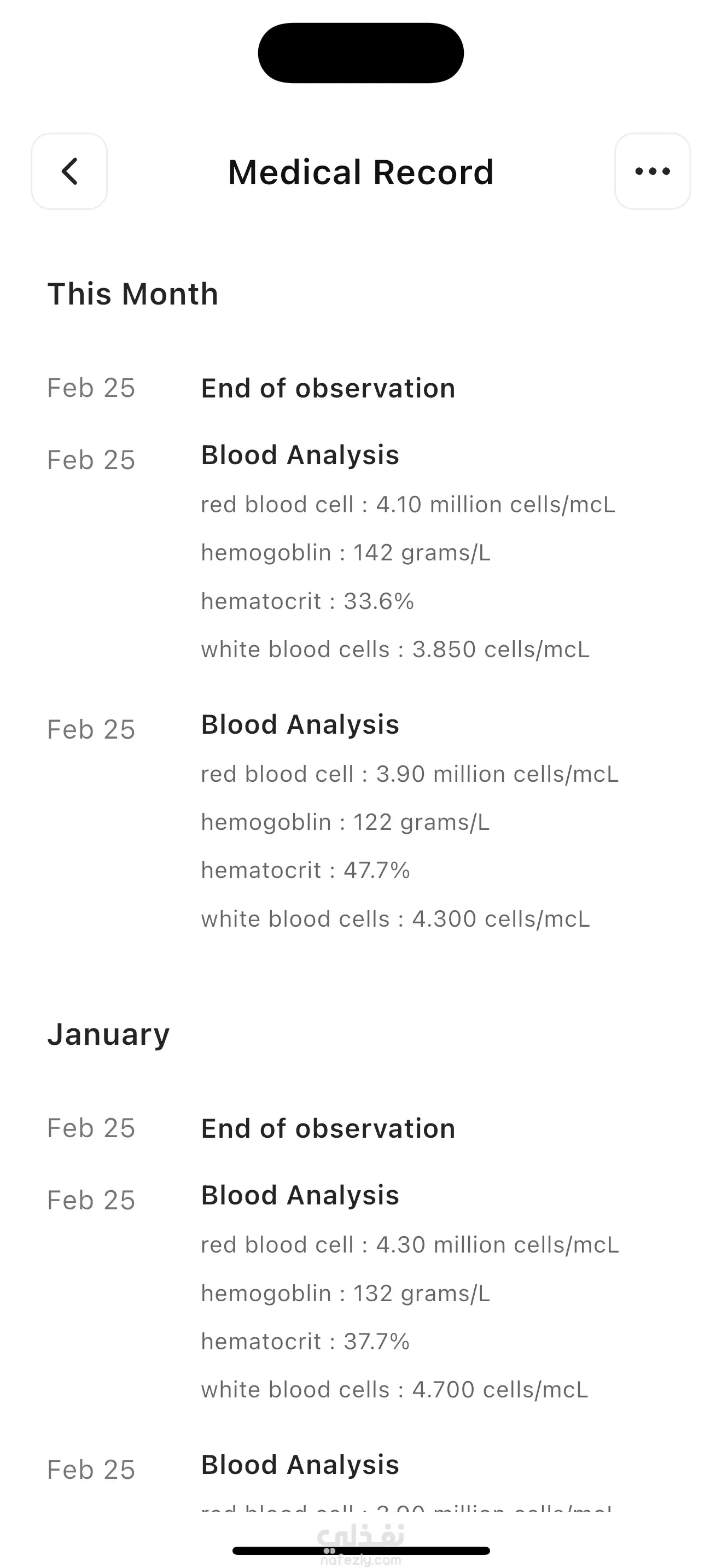Tap the January section header
This screenshot has height=1568, width=722.
[108, 1035]
